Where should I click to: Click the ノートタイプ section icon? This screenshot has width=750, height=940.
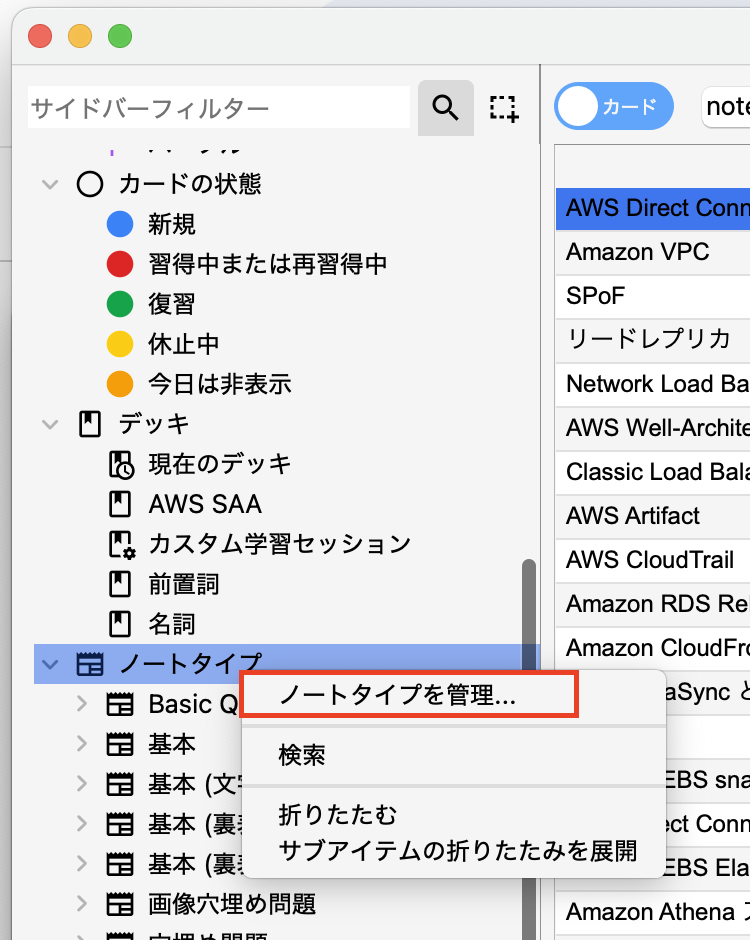click(x=90, y=664)
